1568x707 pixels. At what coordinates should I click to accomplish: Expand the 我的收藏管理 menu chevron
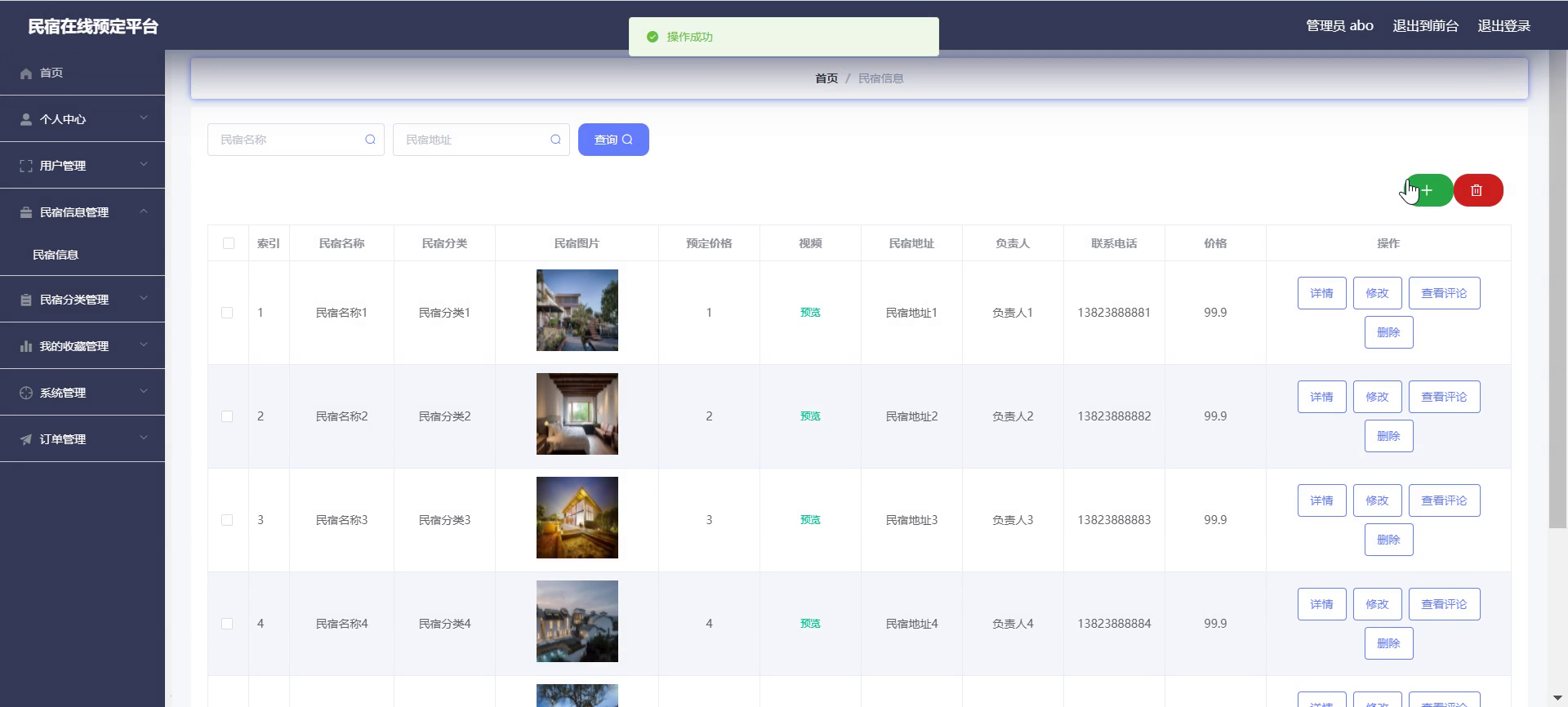[x=144, y=345]
